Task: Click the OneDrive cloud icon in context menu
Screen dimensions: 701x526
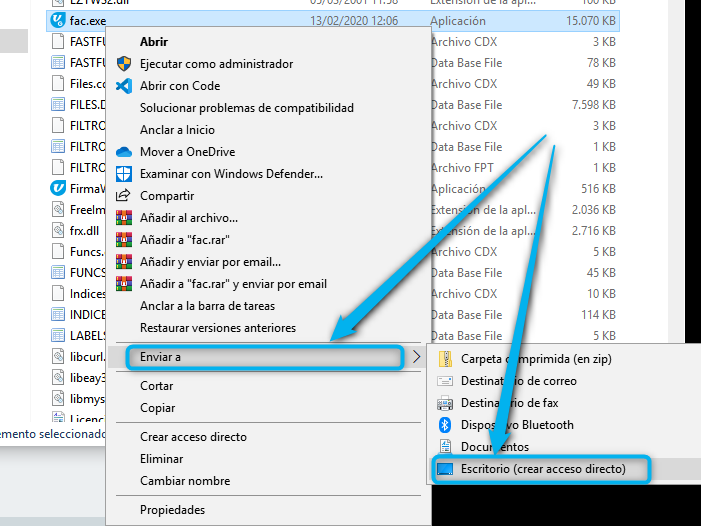Action: pos(124,152)
